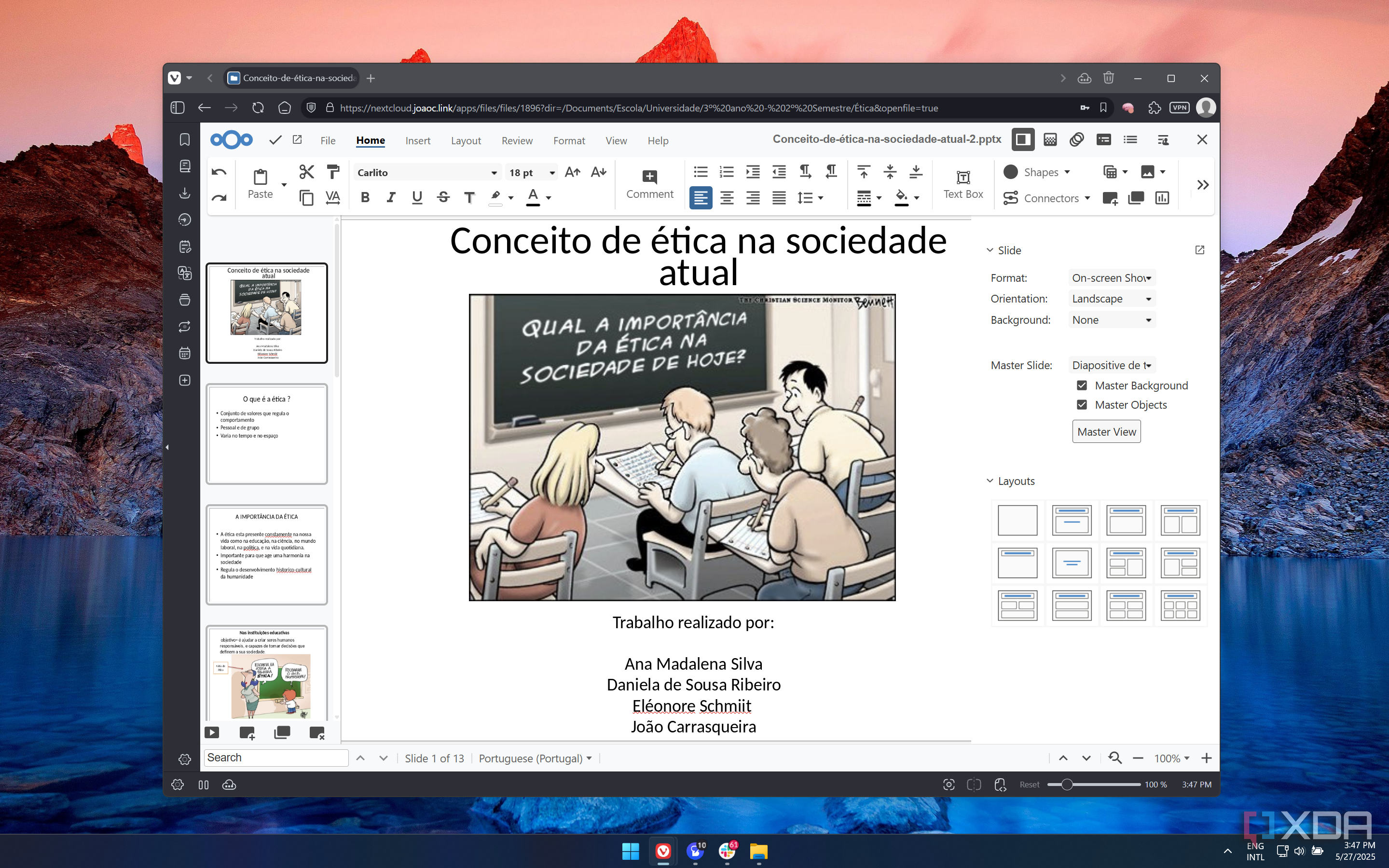
Task: Click the Undo arrow icon
Action: coord(219,172)
